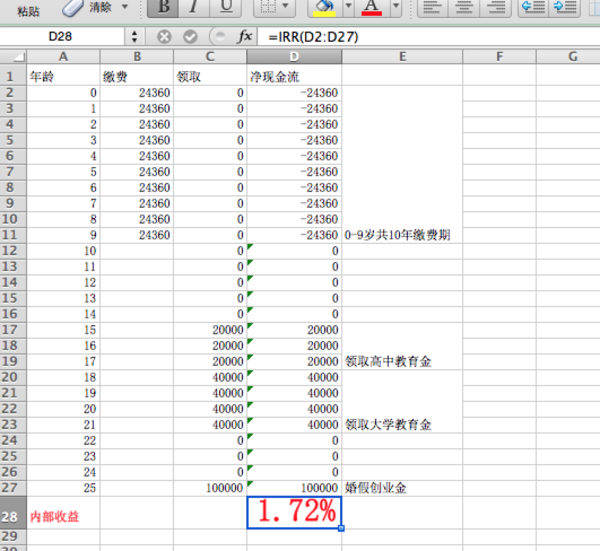The height and width of the screenshot is (551, 600).
Task: Select column G header
Action: [568, 57]
